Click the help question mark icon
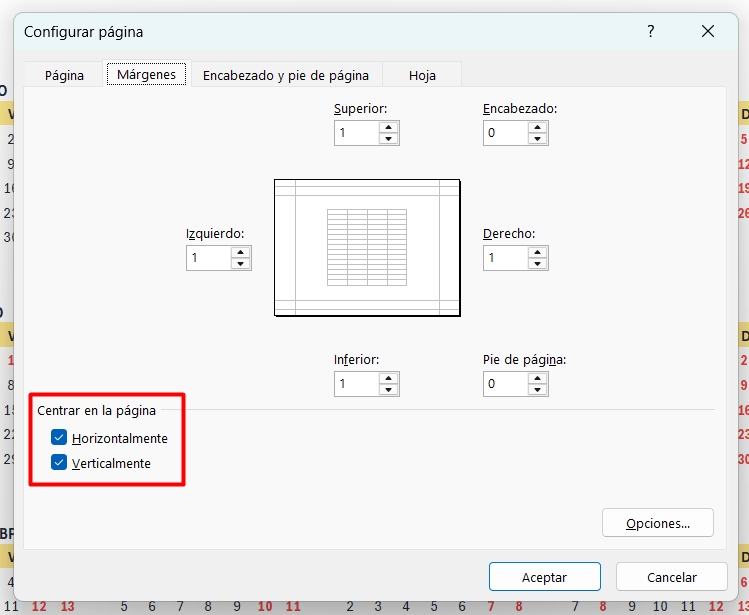 pos(651,32)
